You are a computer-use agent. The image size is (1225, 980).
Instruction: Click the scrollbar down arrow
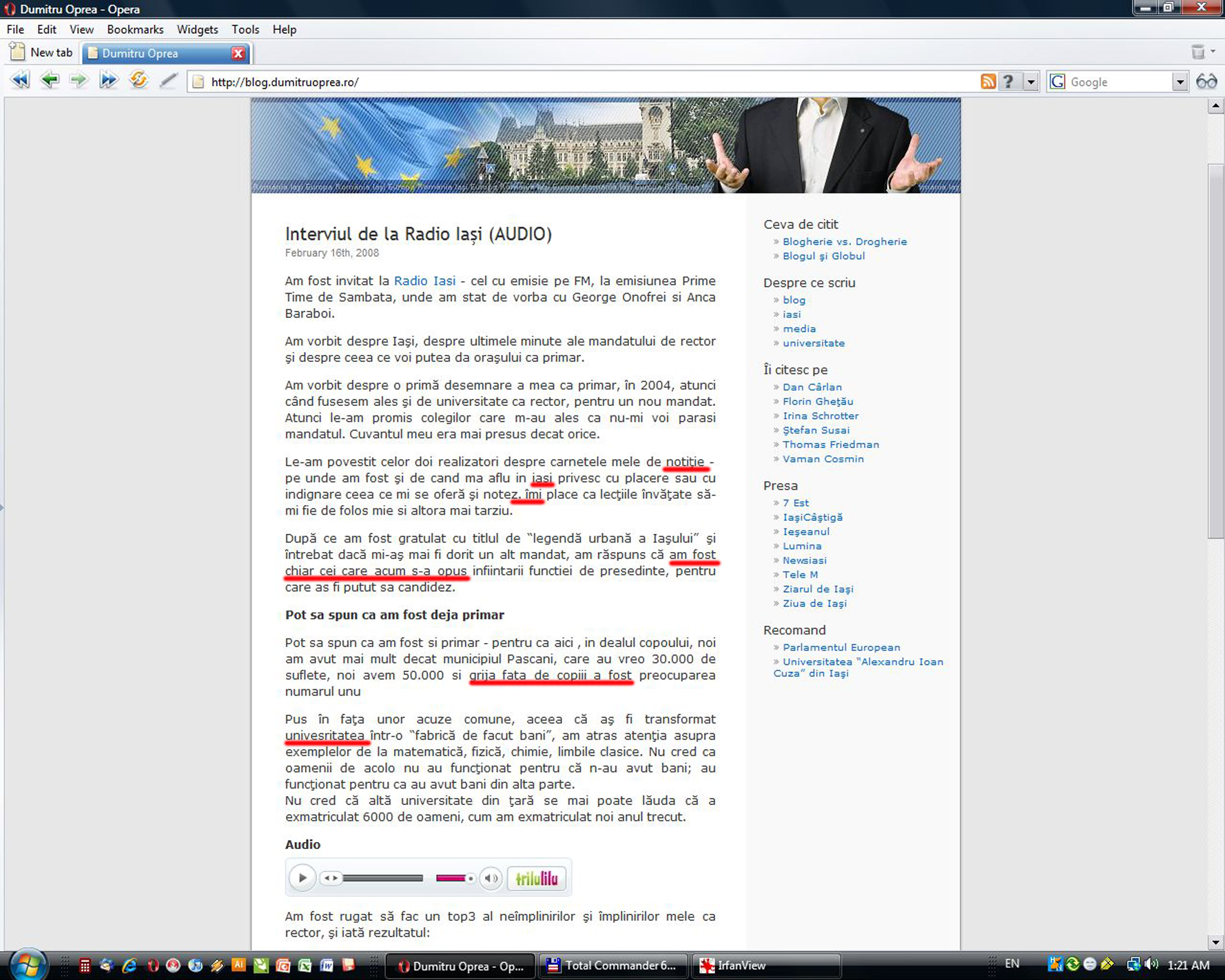click(1215, 942)
